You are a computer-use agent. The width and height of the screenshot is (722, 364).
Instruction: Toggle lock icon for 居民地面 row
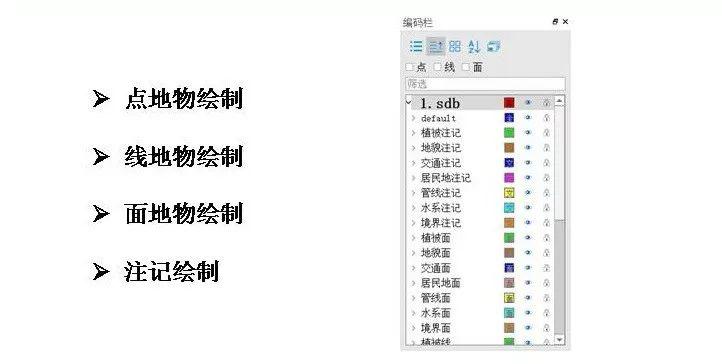tap(547, 283)
